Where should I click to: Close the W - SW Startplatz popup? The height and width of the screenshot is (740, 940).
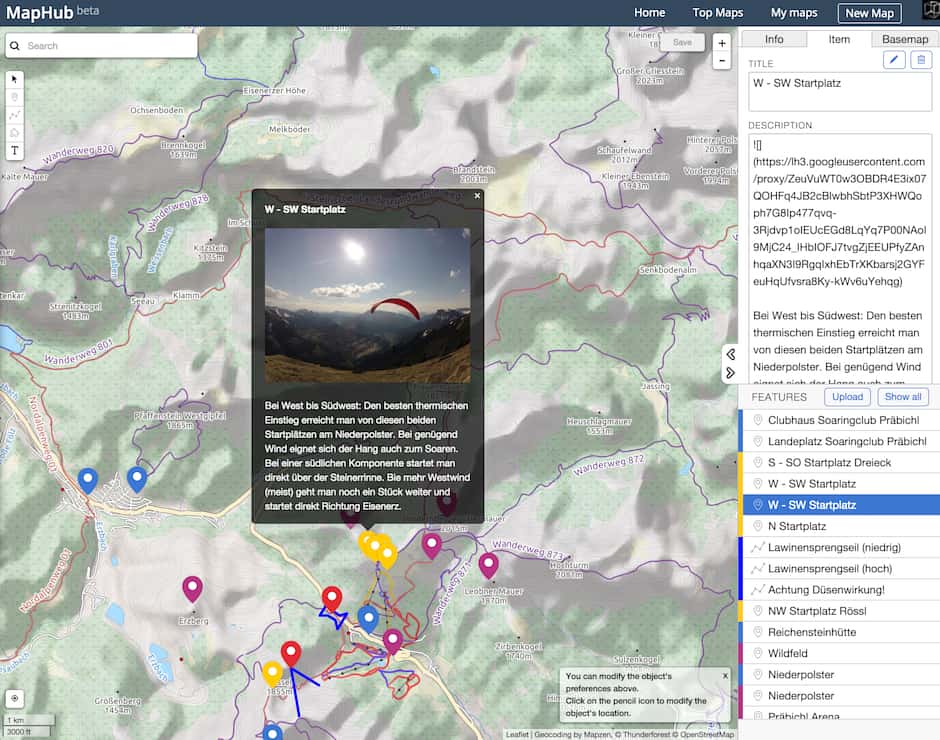pos(477,195)
